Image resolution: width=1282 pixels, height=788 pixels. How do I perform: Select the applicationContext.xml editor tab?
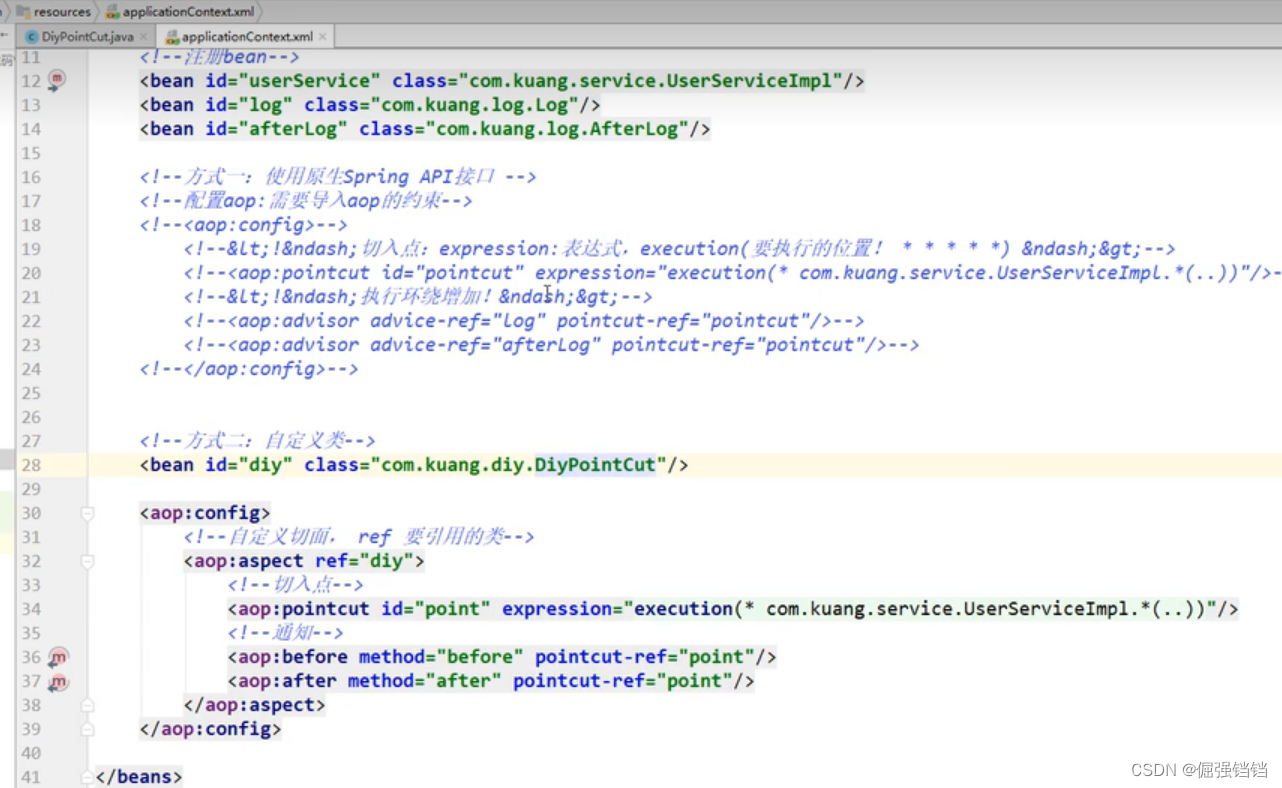pos(246,37)
